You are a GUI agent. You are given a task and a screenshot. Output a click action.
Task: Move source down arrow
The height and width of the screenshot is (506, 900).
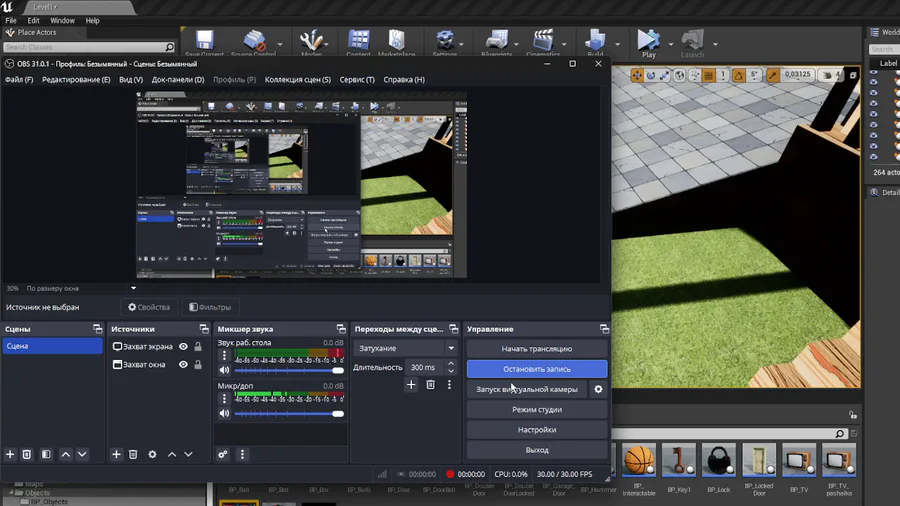[188, 454]
